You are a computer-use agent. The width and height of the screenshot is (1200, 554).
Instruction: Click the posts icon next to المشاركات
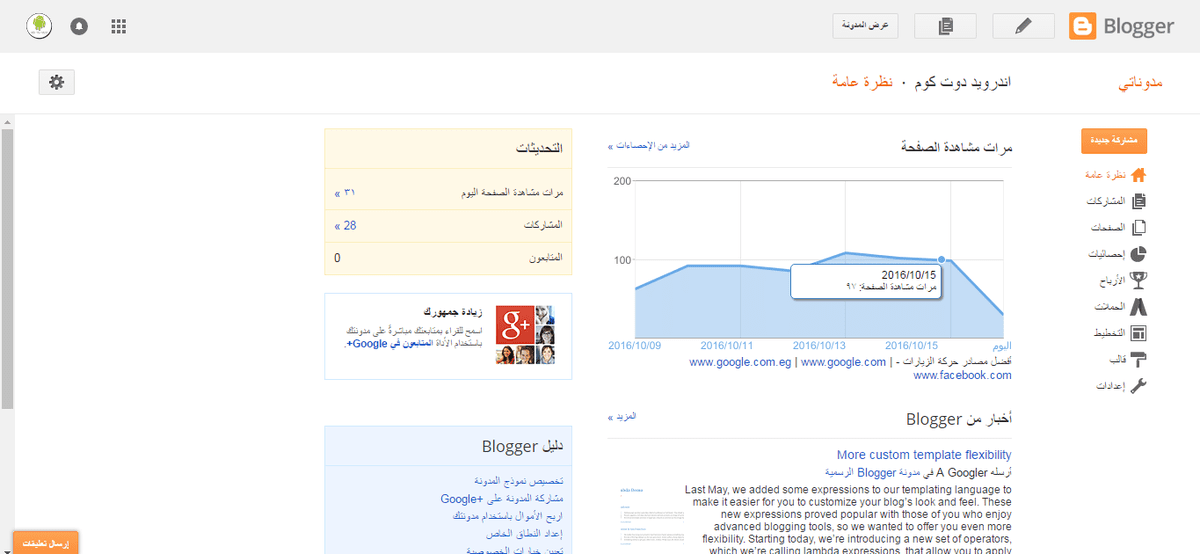pyautogui.click(x=1138, y=201)
